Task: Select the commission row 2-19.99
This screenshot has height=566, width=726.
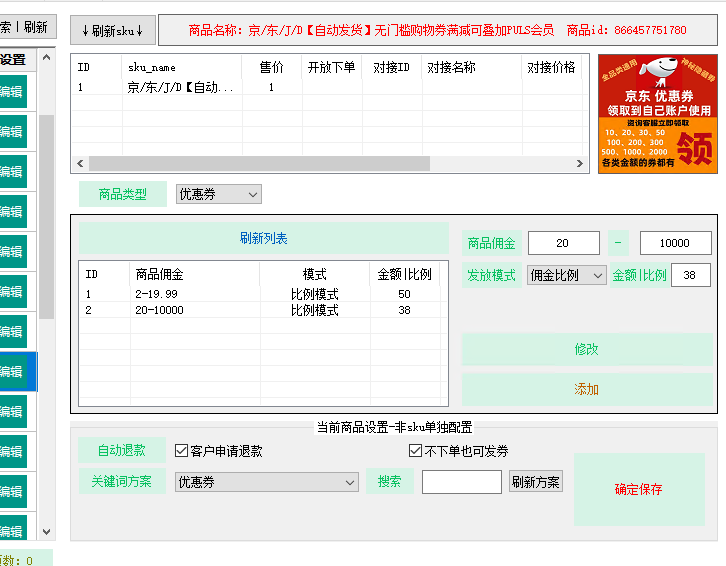Action: tap(260, 294)
